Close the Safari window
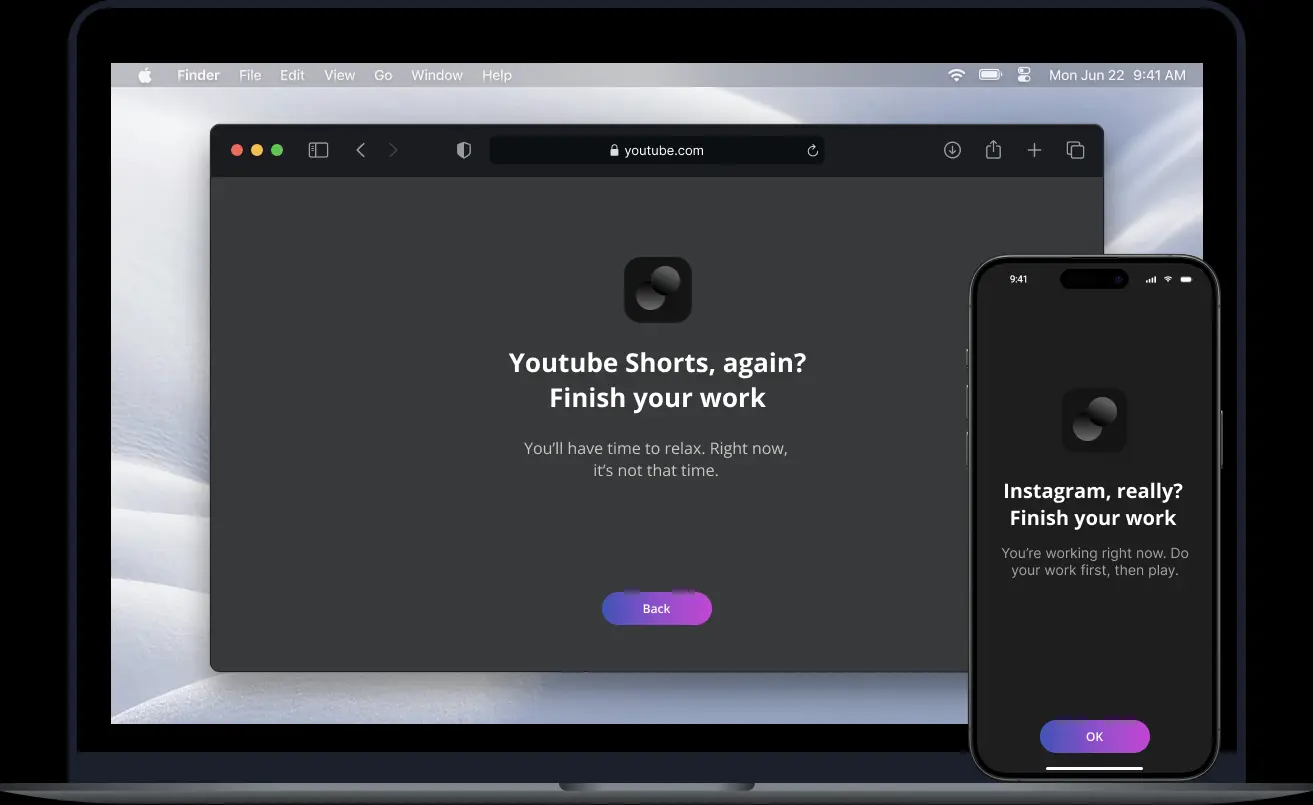1313x805 pixels. [x=237, y=150]
